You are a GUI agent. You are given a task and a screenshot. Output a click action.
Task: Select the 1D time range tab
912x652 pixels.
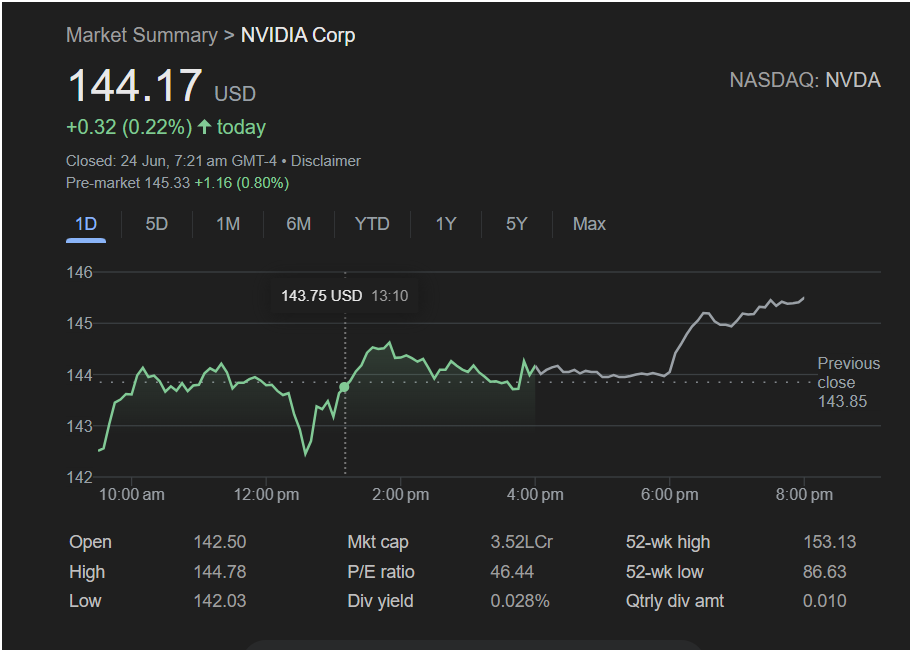tap(86, 224)
